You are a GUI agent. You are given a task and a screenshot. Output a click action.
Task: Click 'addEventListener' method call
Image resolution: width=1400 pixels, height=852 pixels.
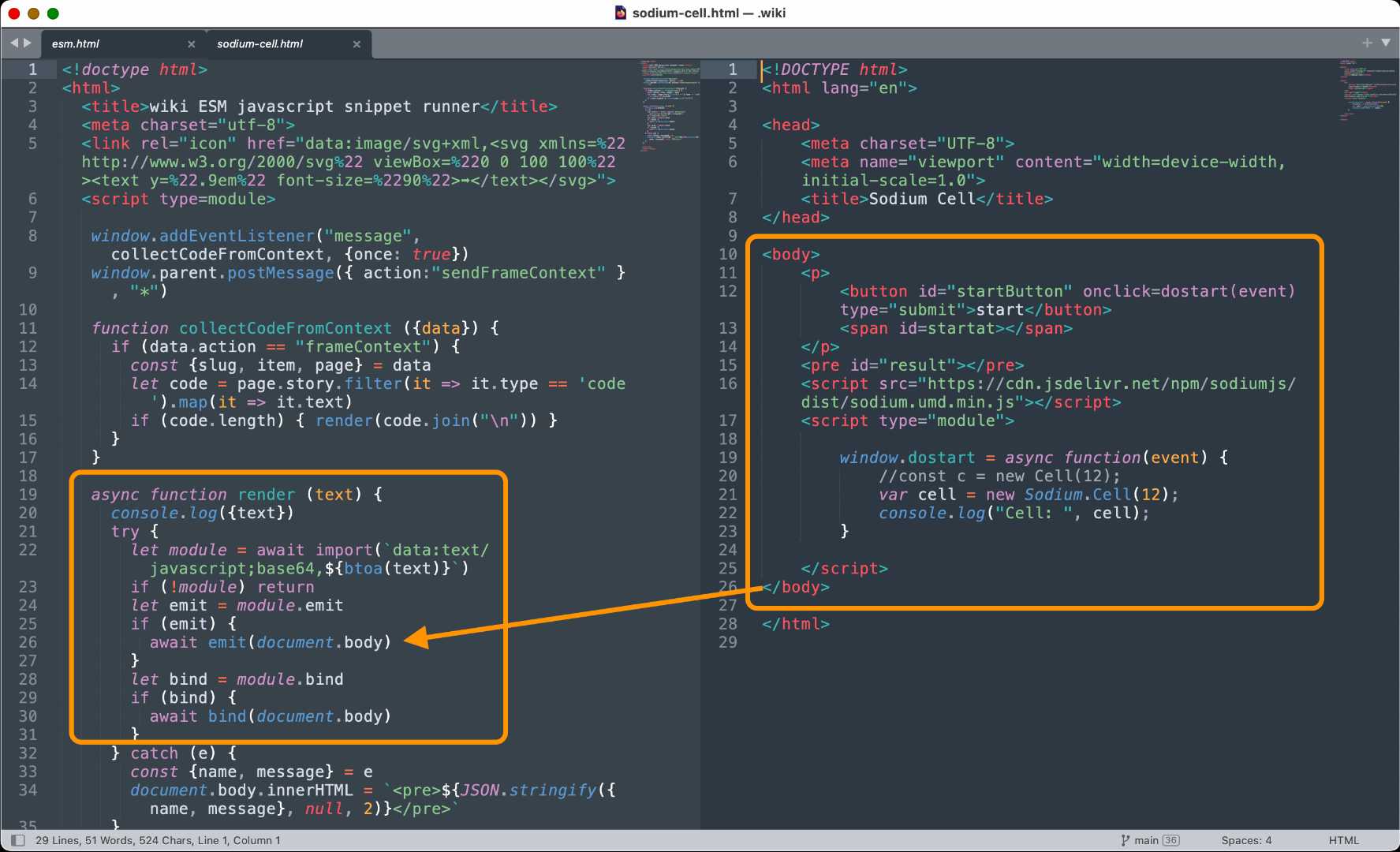click(x=237, y=236)
